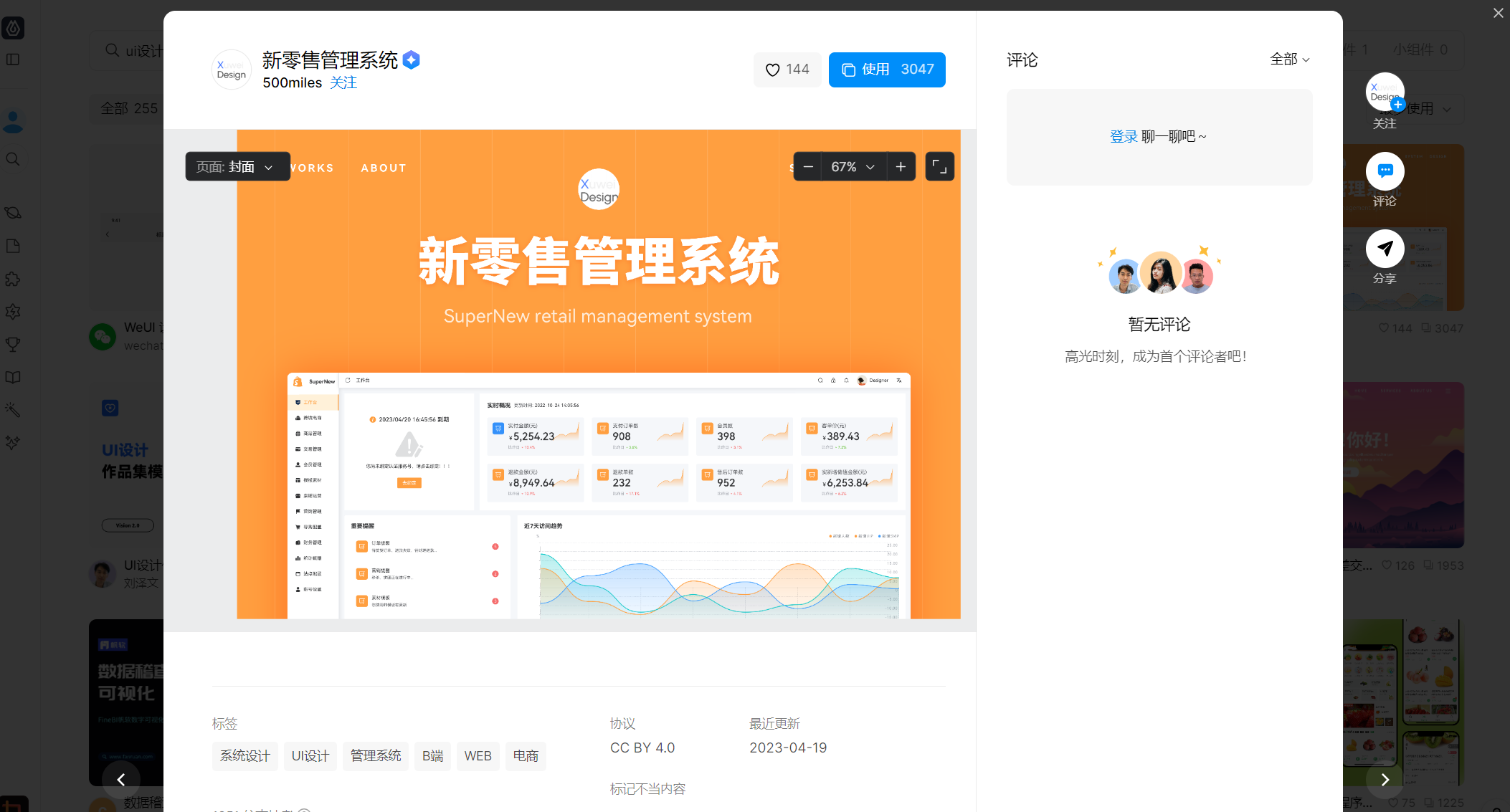Click the 登录 login link in comments

[1123, 136]
